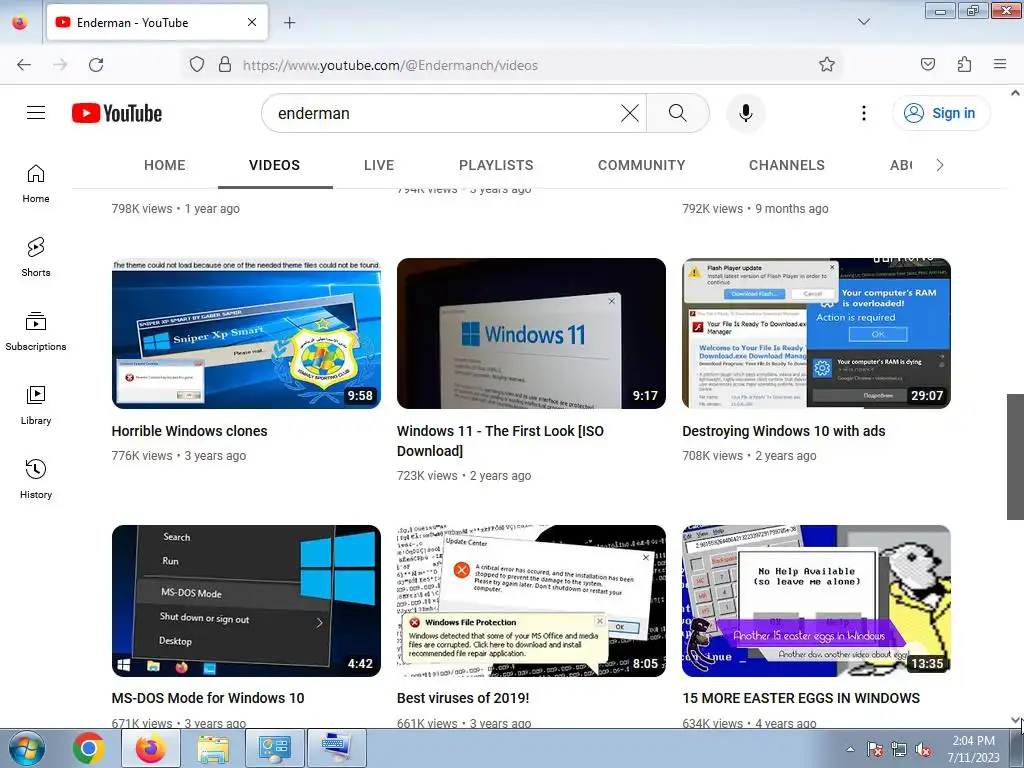Viewport: 1024px width, 768px height.
Task: Open the Action Center flag icon
Action: [875, 749]
